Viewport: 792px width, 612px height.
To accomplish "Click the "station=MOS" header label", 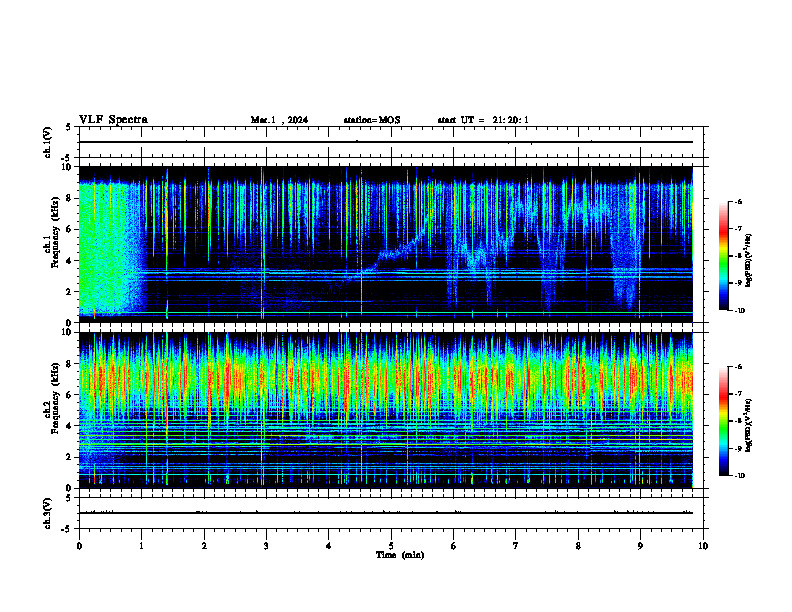I will (x=372, y=120).
